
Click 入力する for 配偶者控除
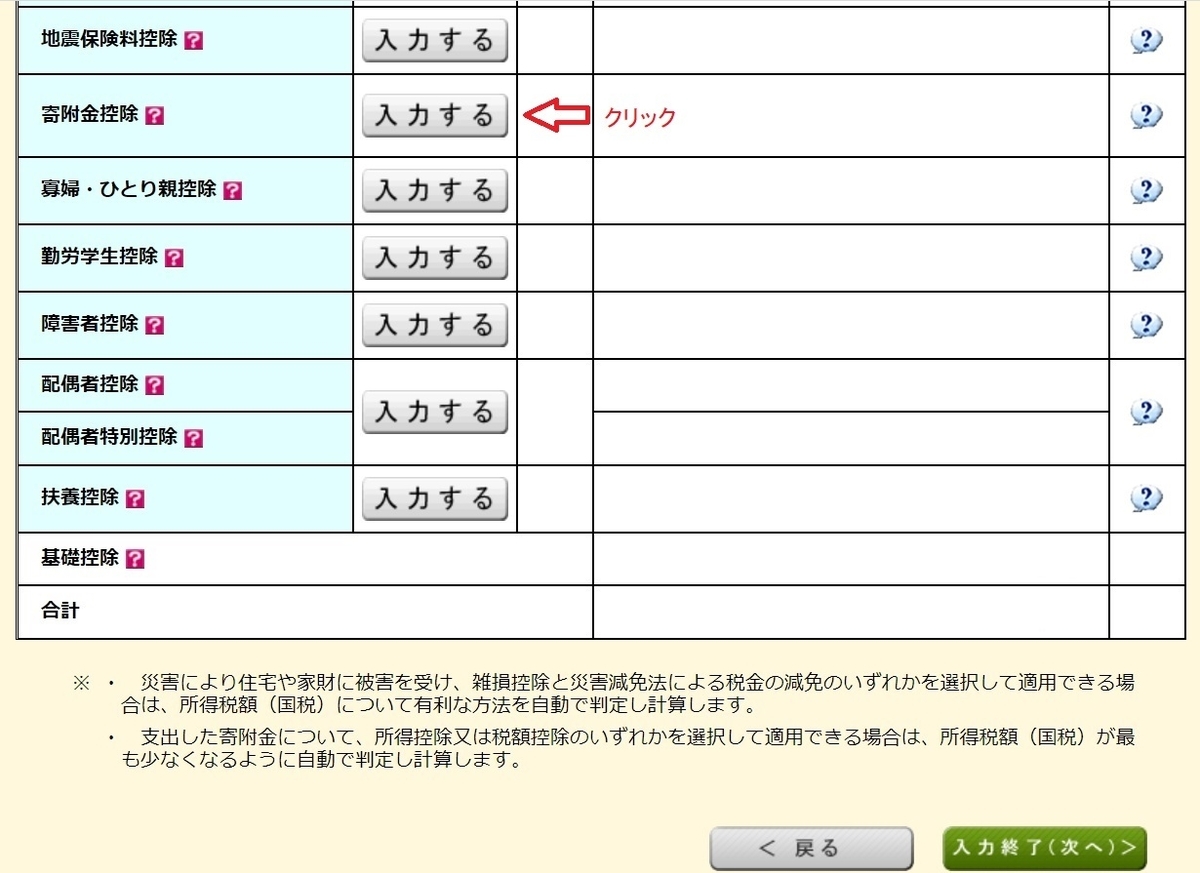pos(434,410)
